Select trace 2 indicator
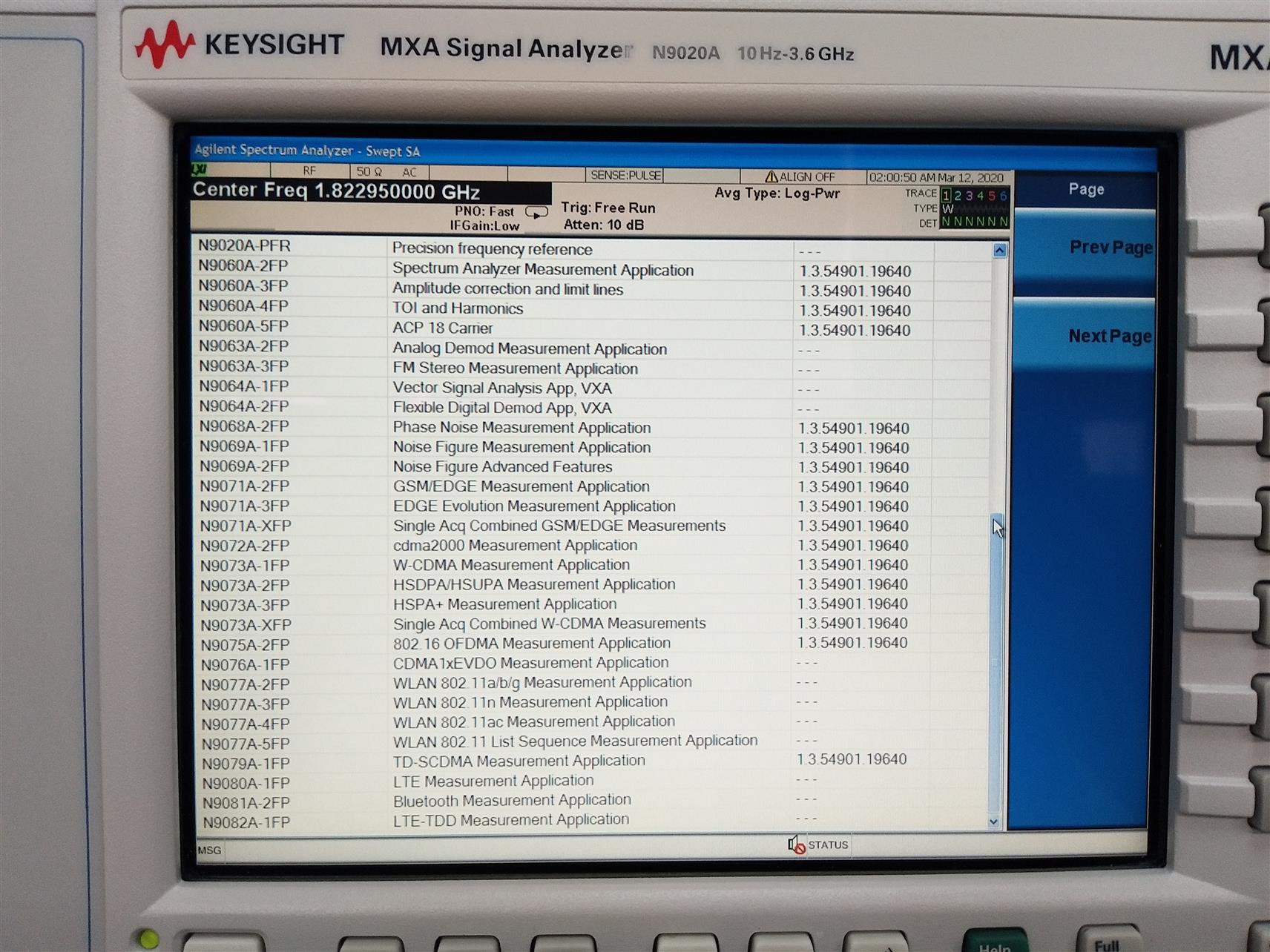This screenshot has width=1270, height=952. 958,196
